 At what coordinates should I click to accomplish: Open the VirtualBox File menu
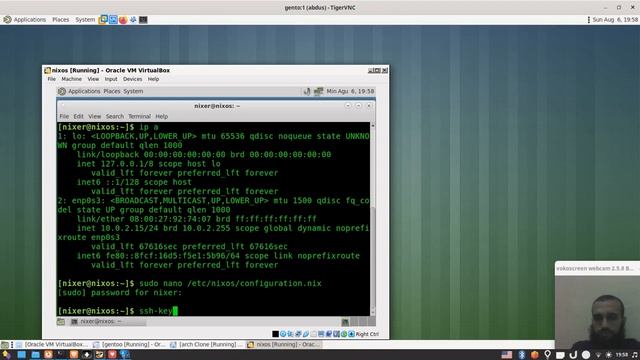(51, 79)
